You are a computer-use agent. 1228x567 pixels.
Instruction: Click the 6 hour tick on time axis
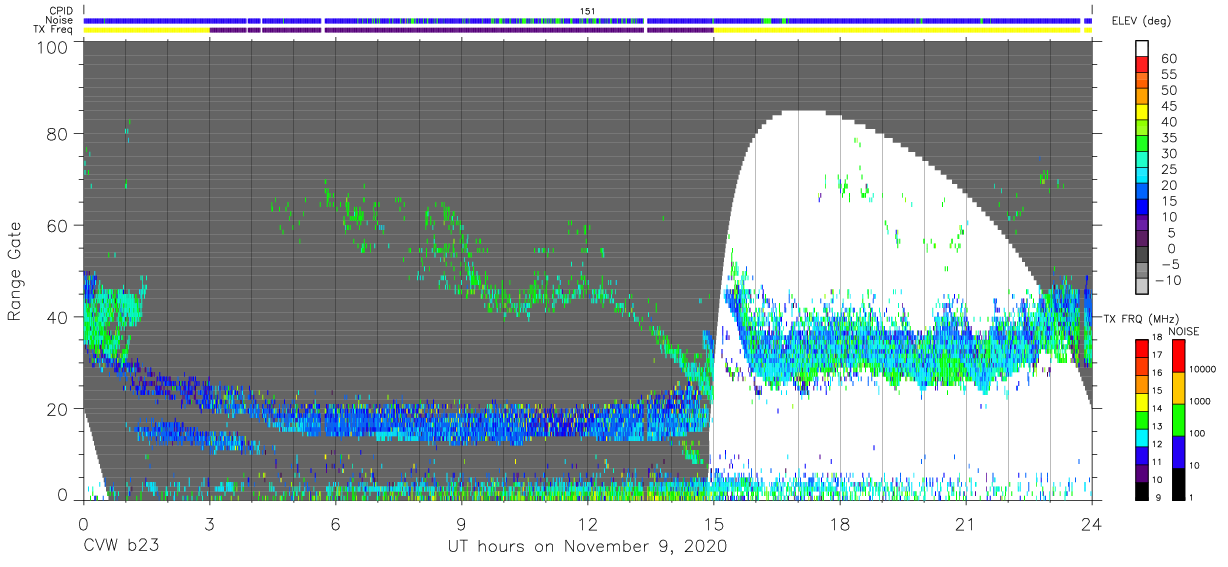tap(335, 523)
